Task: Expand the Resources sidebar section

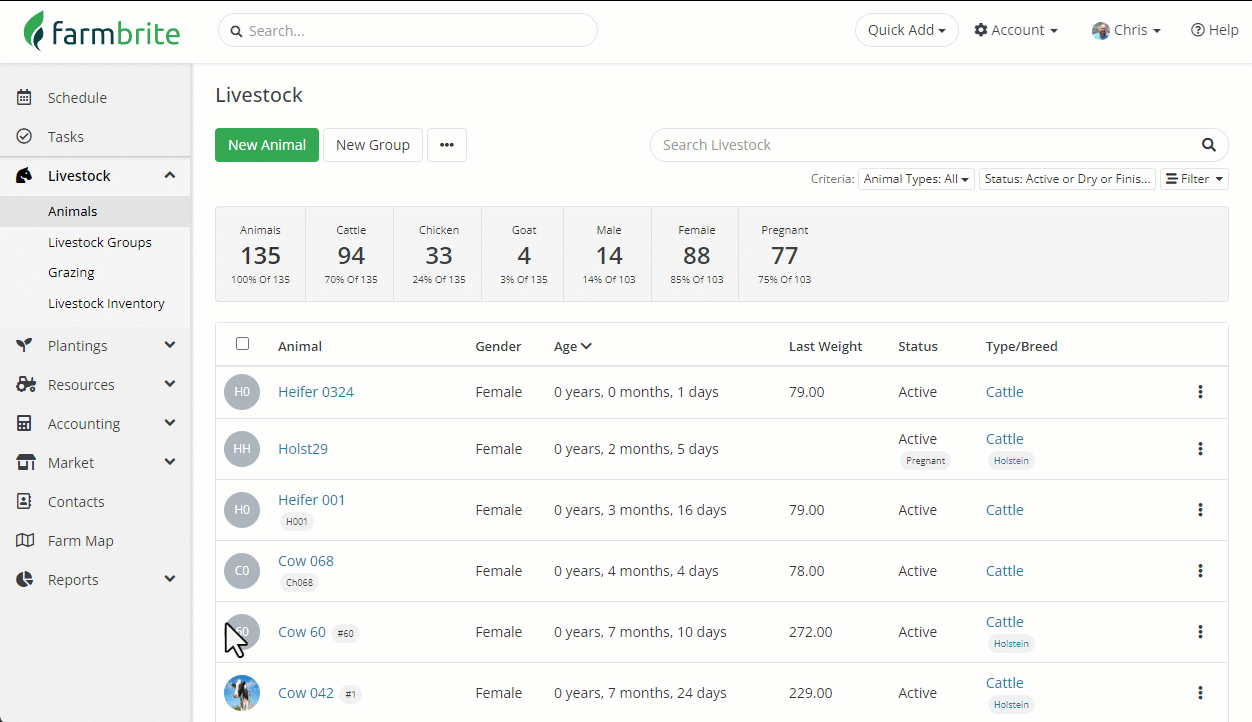Action: tap(170, 385)
